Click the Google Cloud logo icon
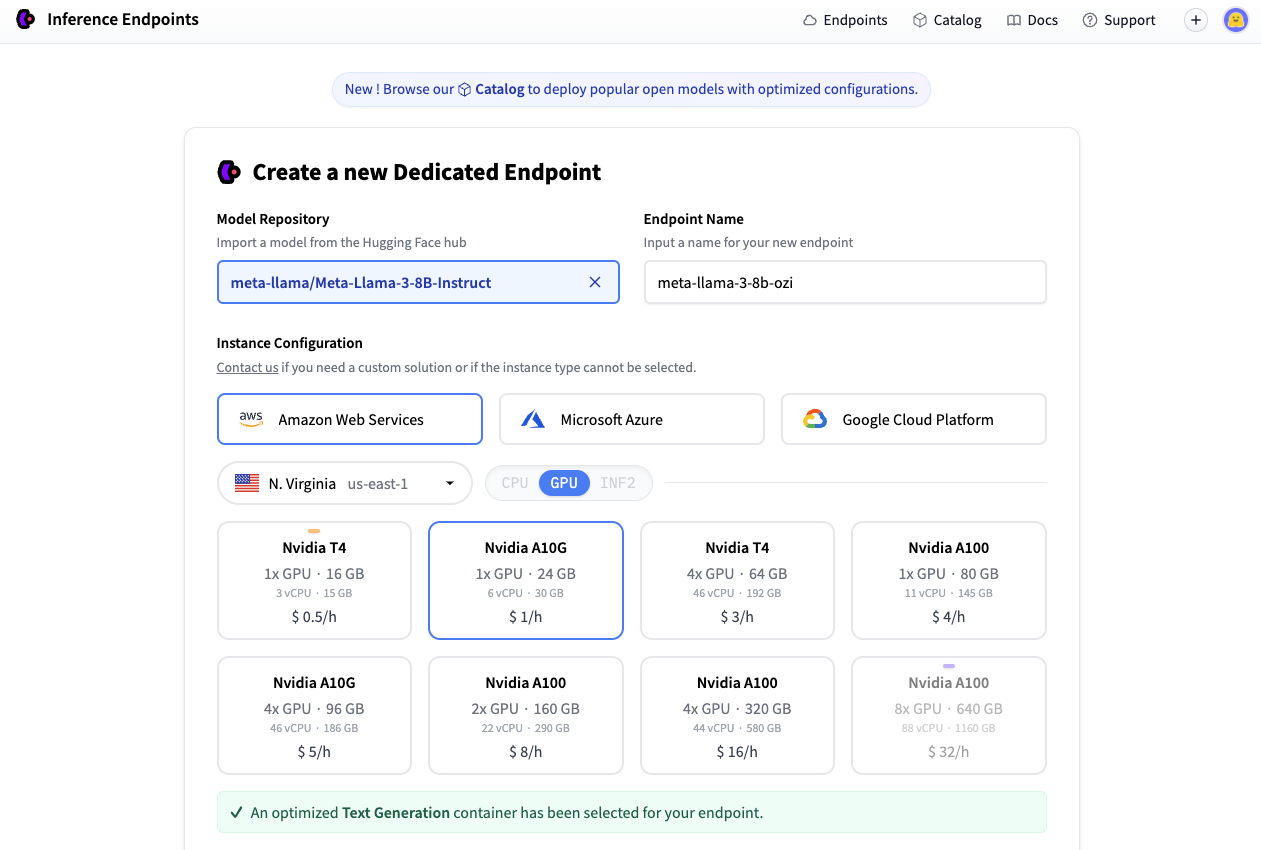 pos(815,419)
